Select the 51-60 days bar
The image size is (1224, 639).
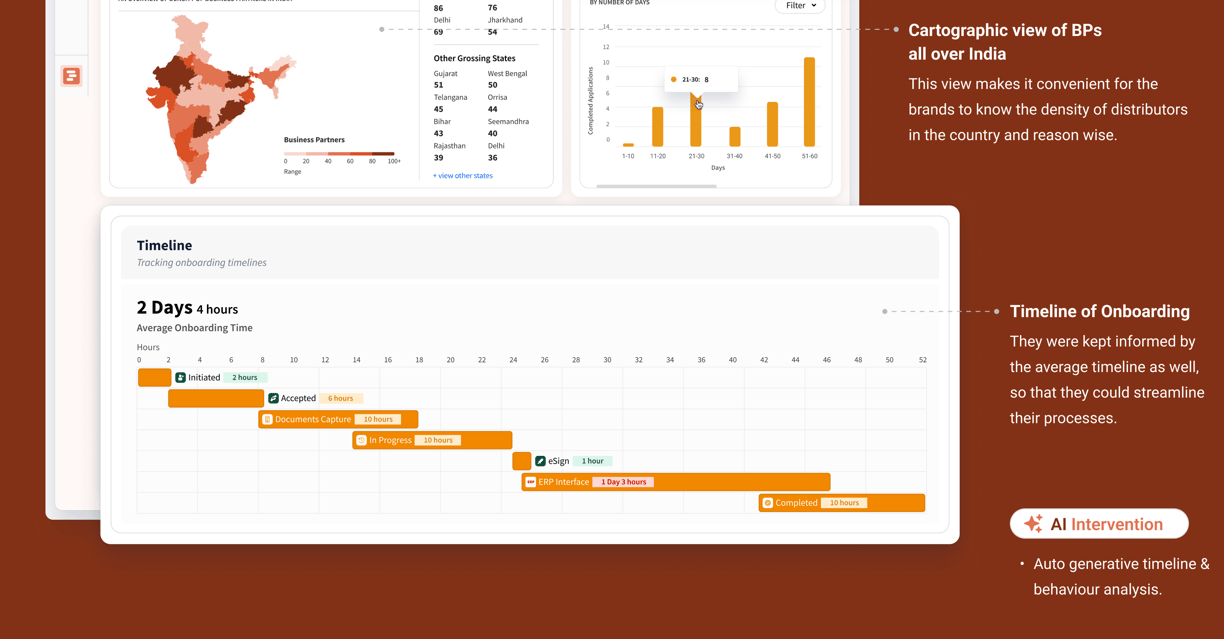pos(809,102)
